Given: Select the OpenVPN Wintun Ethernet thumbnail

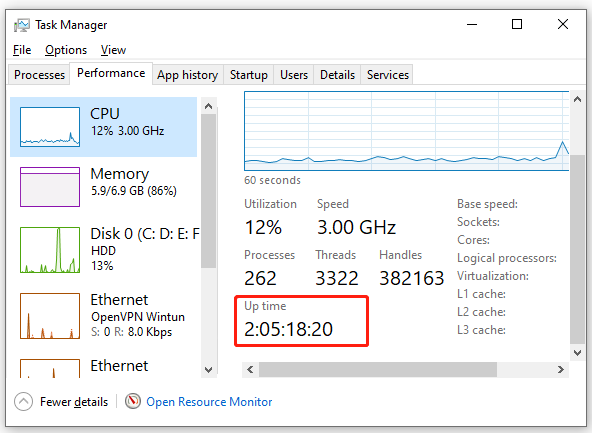Looking at the screenshot, I should (50, 316).
